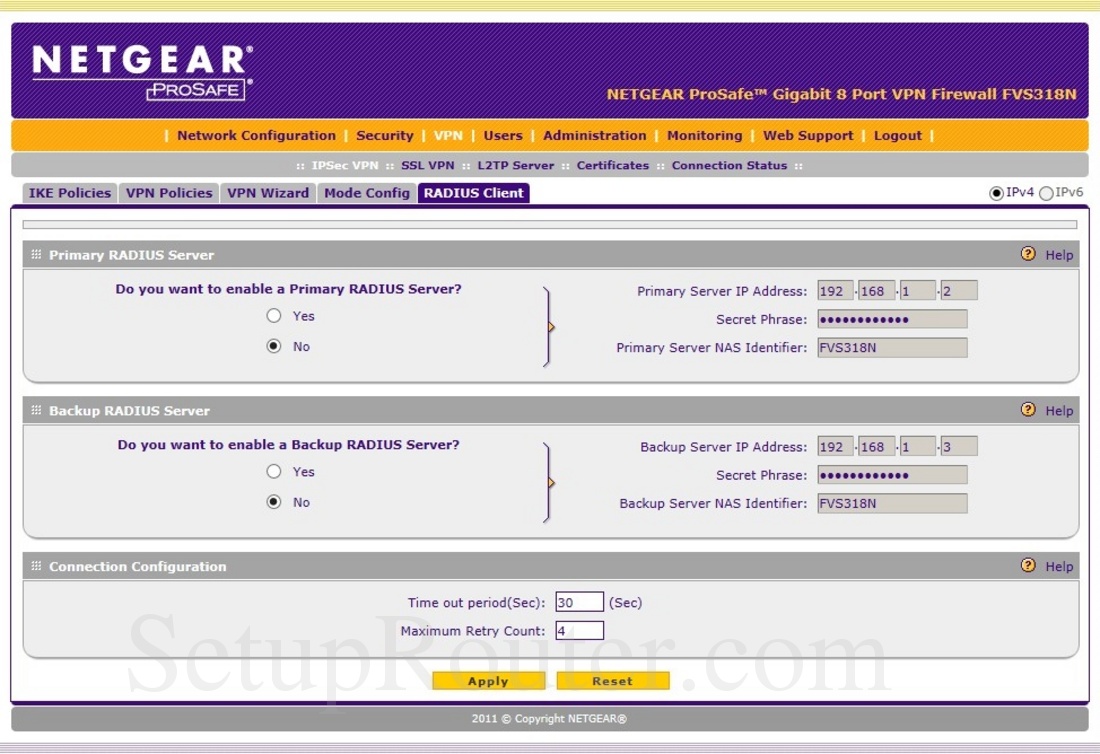Click grid icon beside Backup RADIUS Server heading
The image size is (1100, 754).
click(x=36, y=410)
